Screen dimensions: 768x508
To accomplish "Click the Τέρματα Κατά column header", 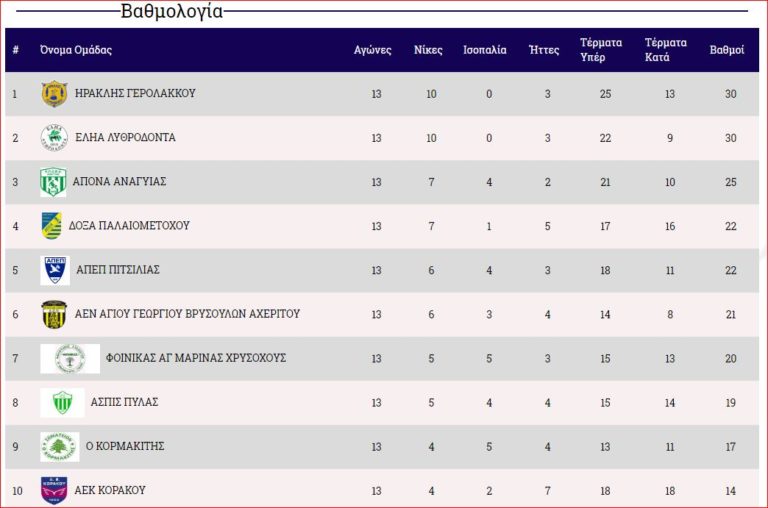I will [x=666, y=49].
